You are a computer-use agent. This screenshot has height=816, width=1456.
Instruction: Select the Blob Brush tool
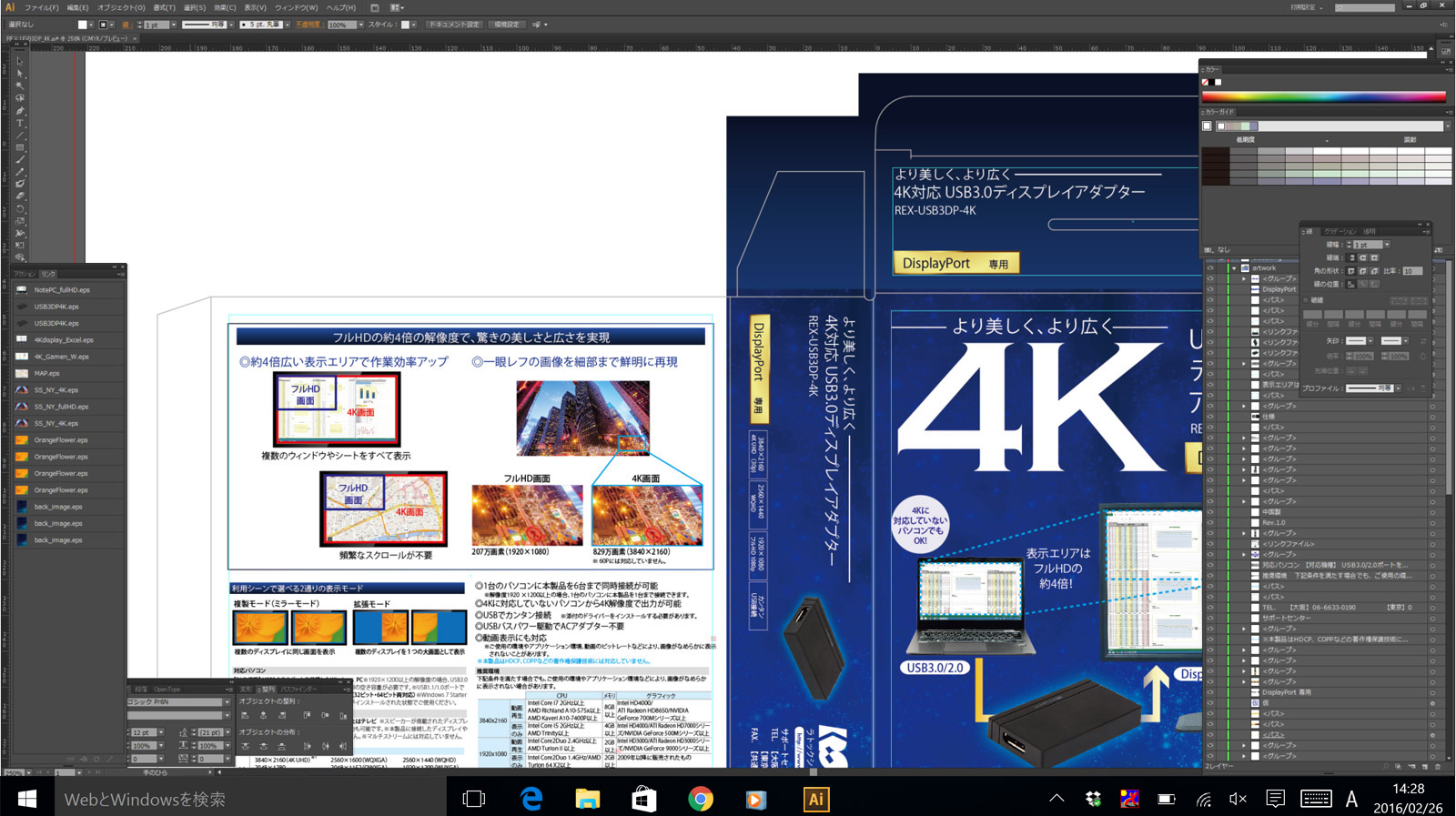coord(19,184)
